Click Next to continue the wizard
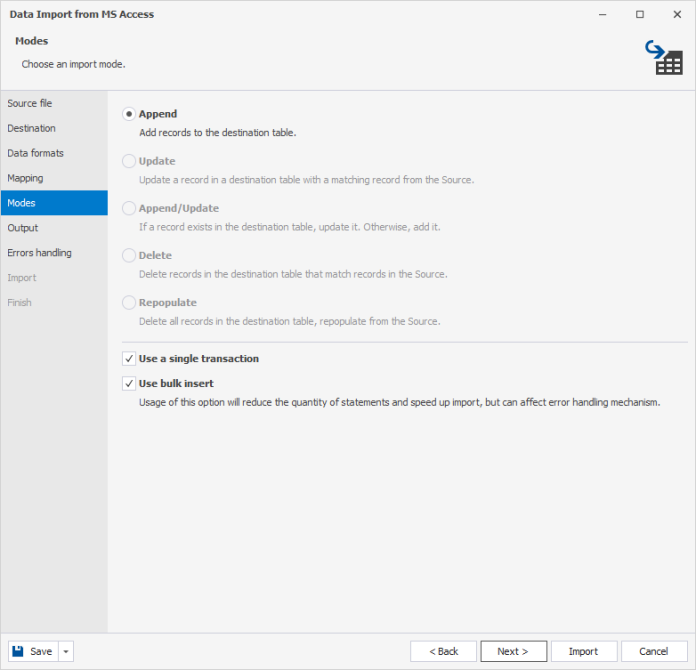This screenshot has height=670, width=696. tap(513, 651)
